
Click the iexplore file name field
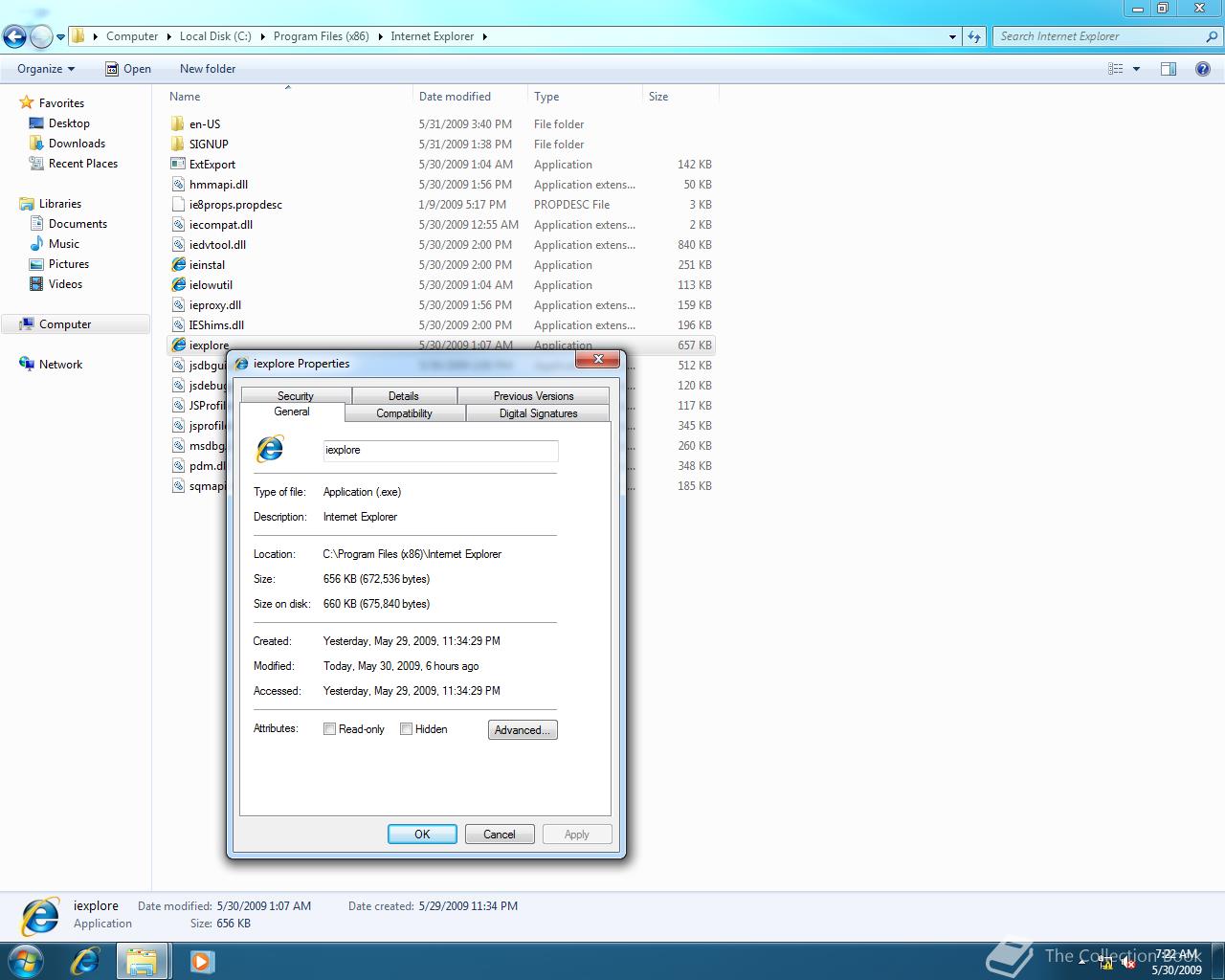coord(440,451)
